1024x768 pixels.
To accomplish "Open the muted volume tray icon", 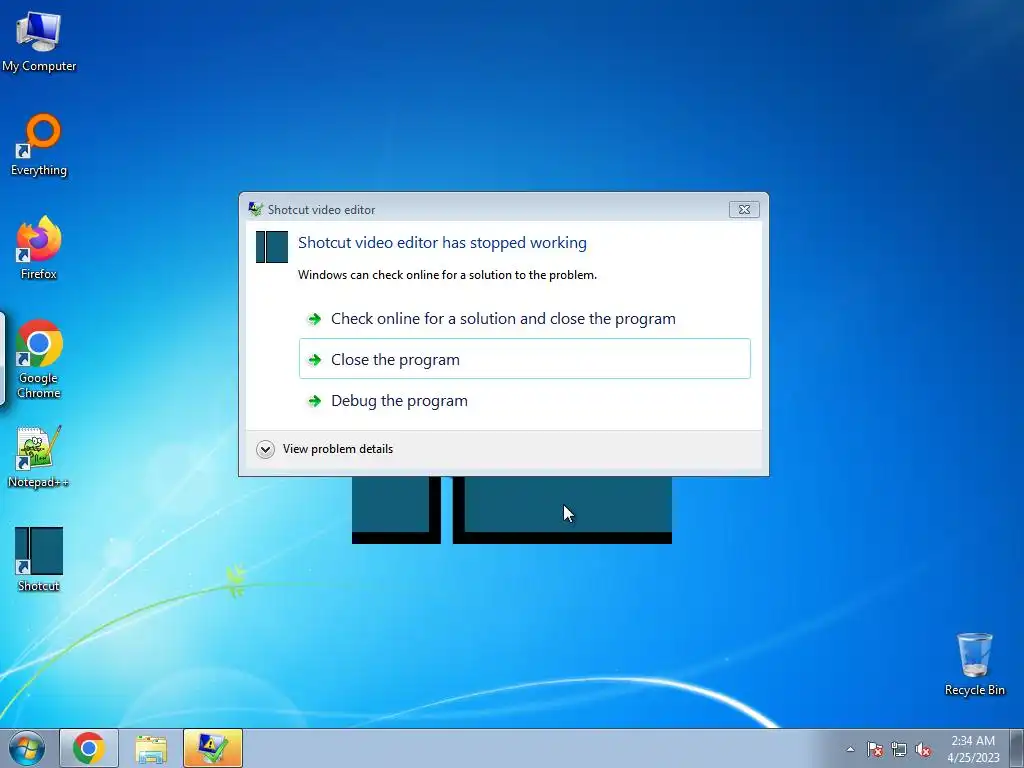I will [923, 749].
